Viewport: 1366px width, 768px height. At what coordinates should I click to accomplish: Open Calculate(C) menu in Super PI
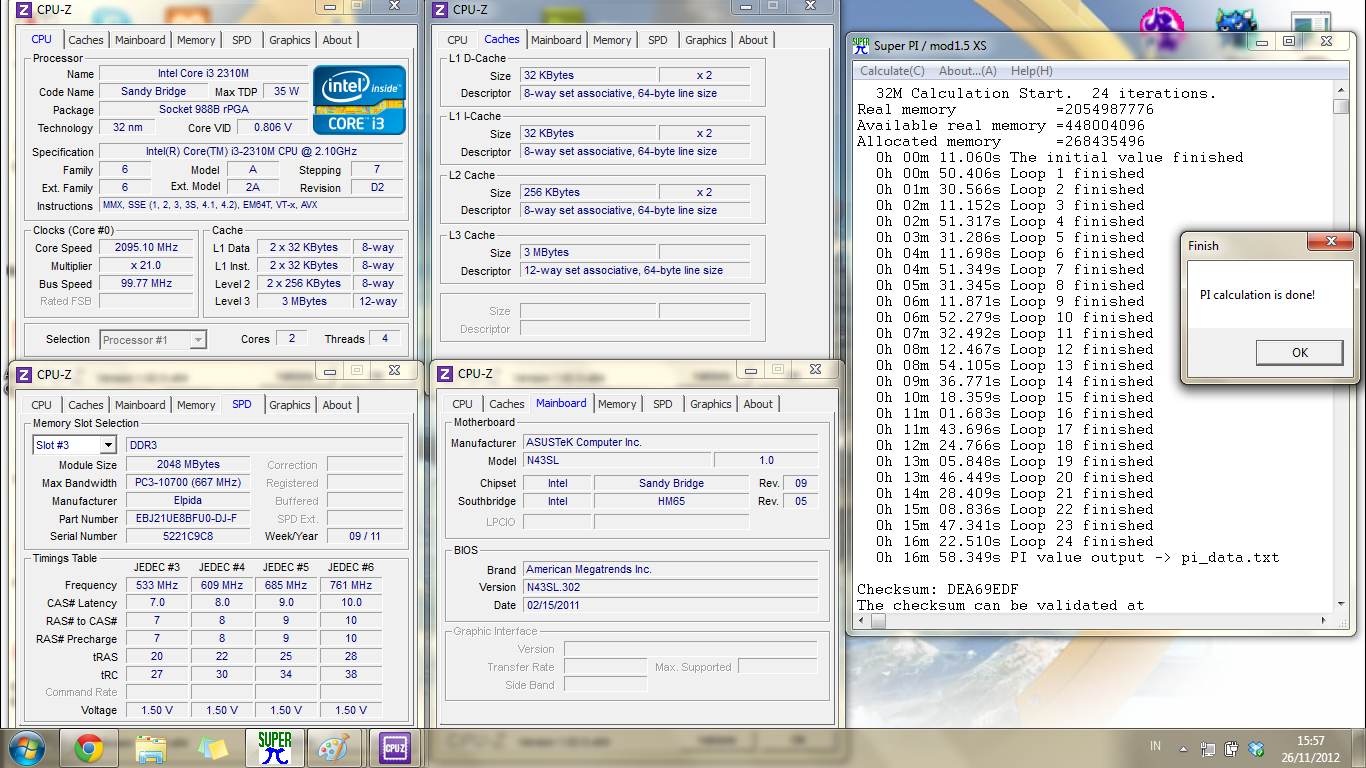coord(892,71)
